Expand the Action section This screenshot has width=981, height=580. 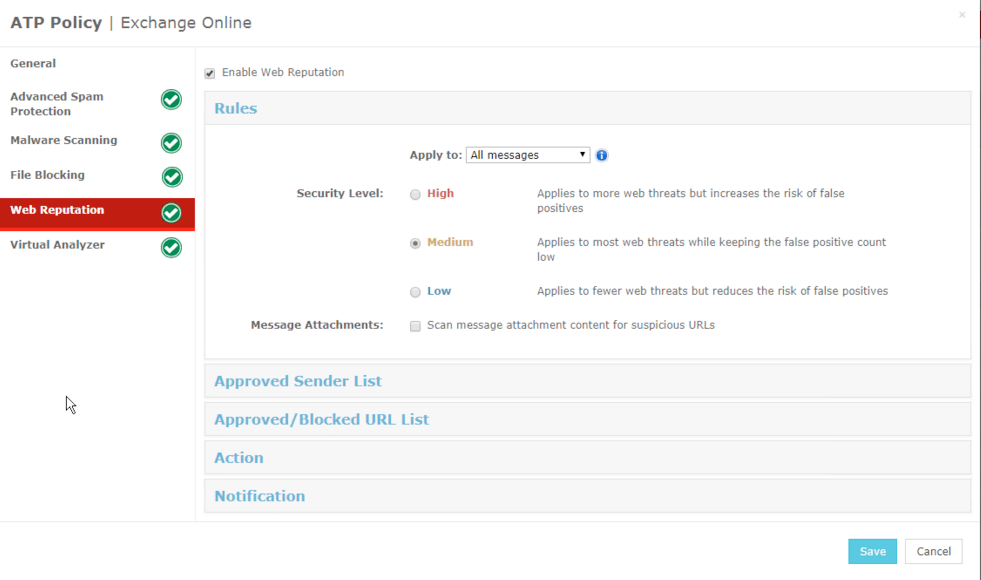(x=587, y=457)
